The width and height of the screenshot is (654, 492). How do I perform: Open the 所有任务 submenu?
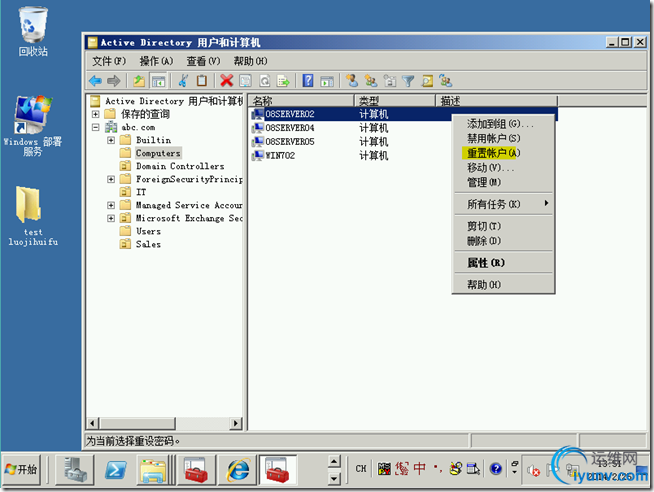tap(503, 204)
